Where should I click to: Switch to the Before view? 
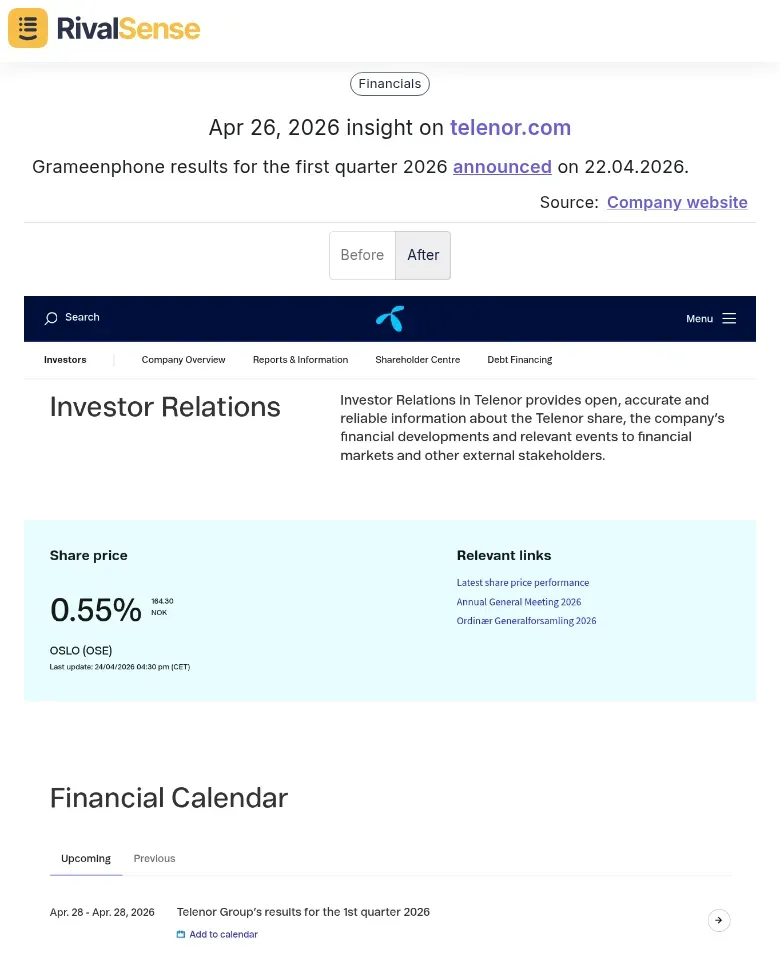pyautogui.click(x=362, y=255)
